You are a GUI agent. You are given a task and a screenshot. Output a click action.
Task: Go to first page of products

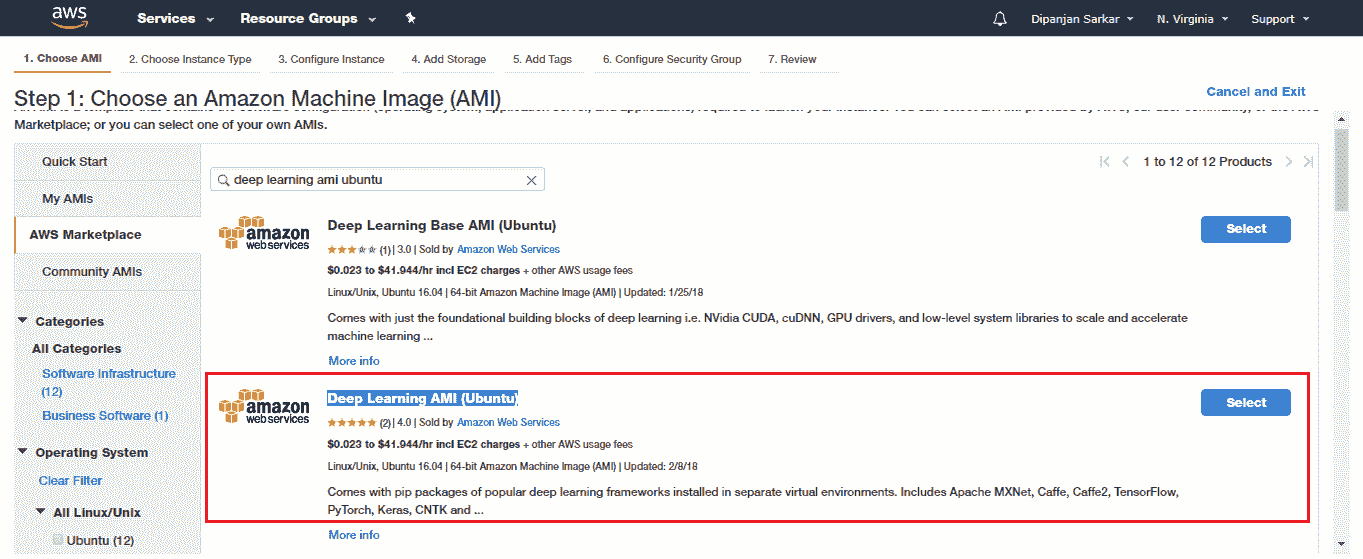[x=1104, y=162]
